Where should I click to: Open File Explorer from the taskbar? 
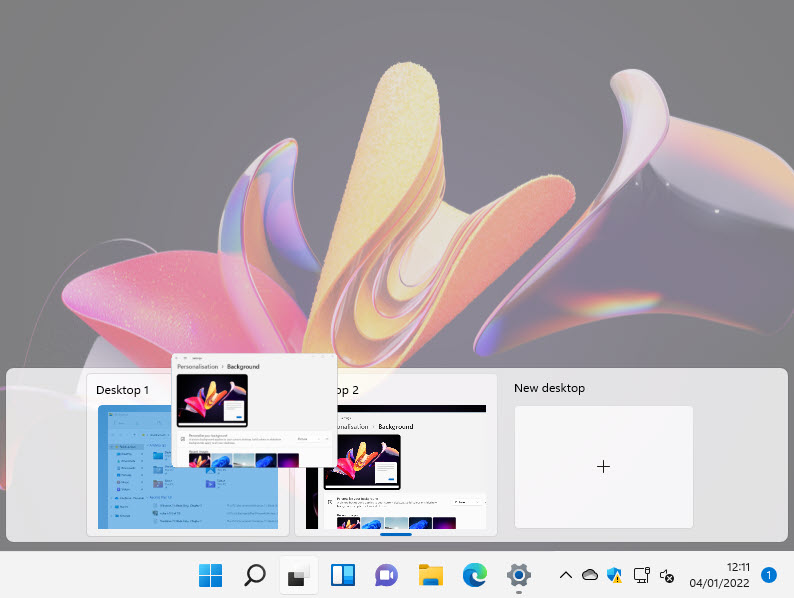tap(430, 575)
